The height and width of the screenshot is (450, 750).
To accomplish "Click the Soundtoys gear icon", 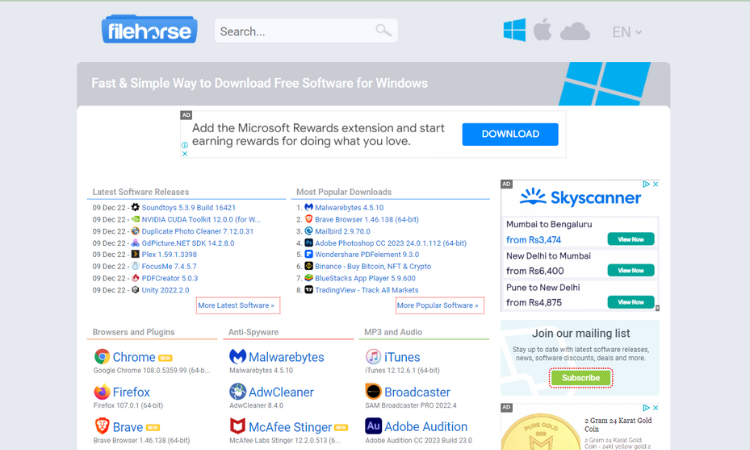I will [x=135, y=207].
